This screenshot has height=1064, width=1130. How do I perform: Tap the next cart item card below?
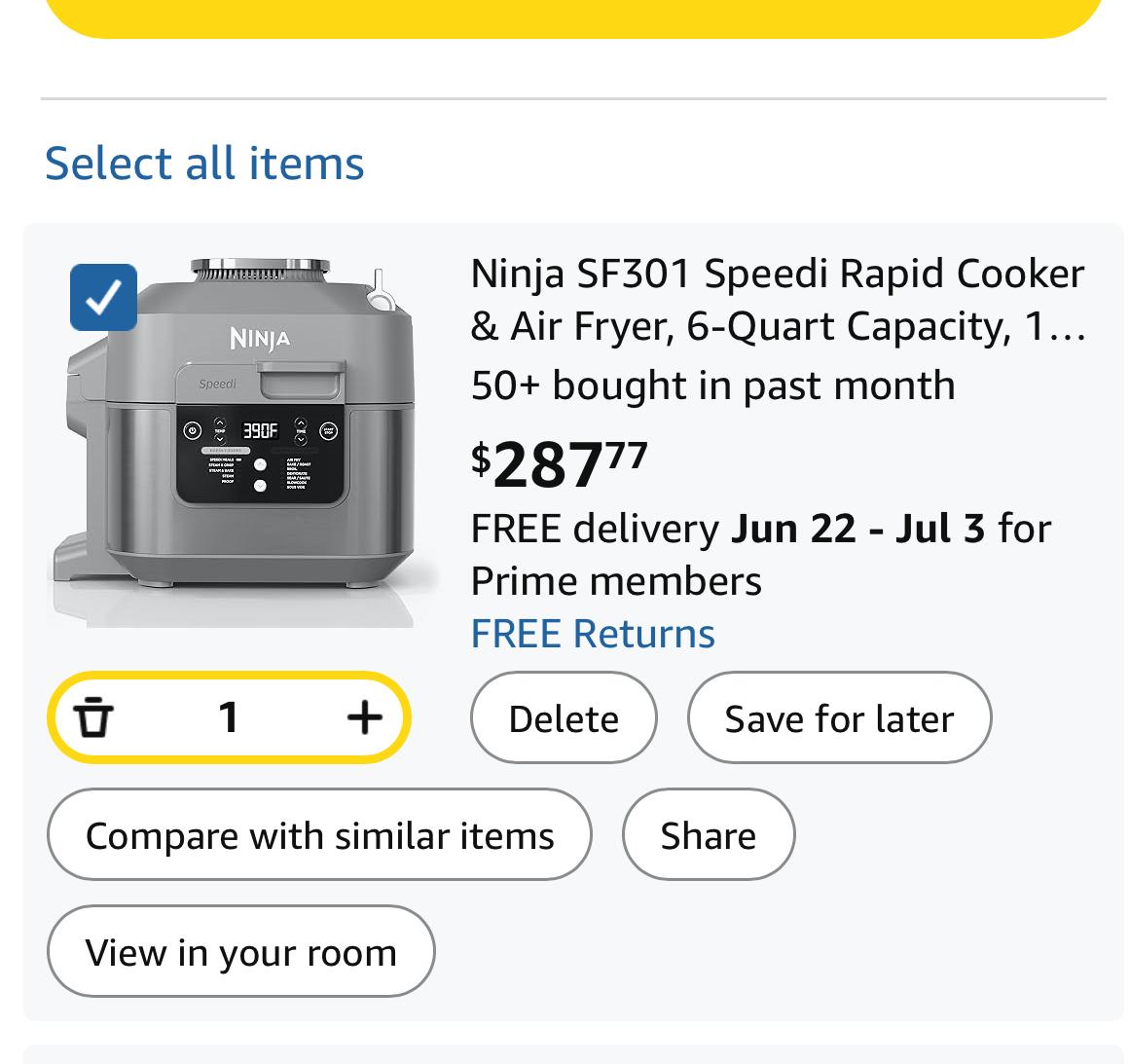click(x=574, y=1054)
